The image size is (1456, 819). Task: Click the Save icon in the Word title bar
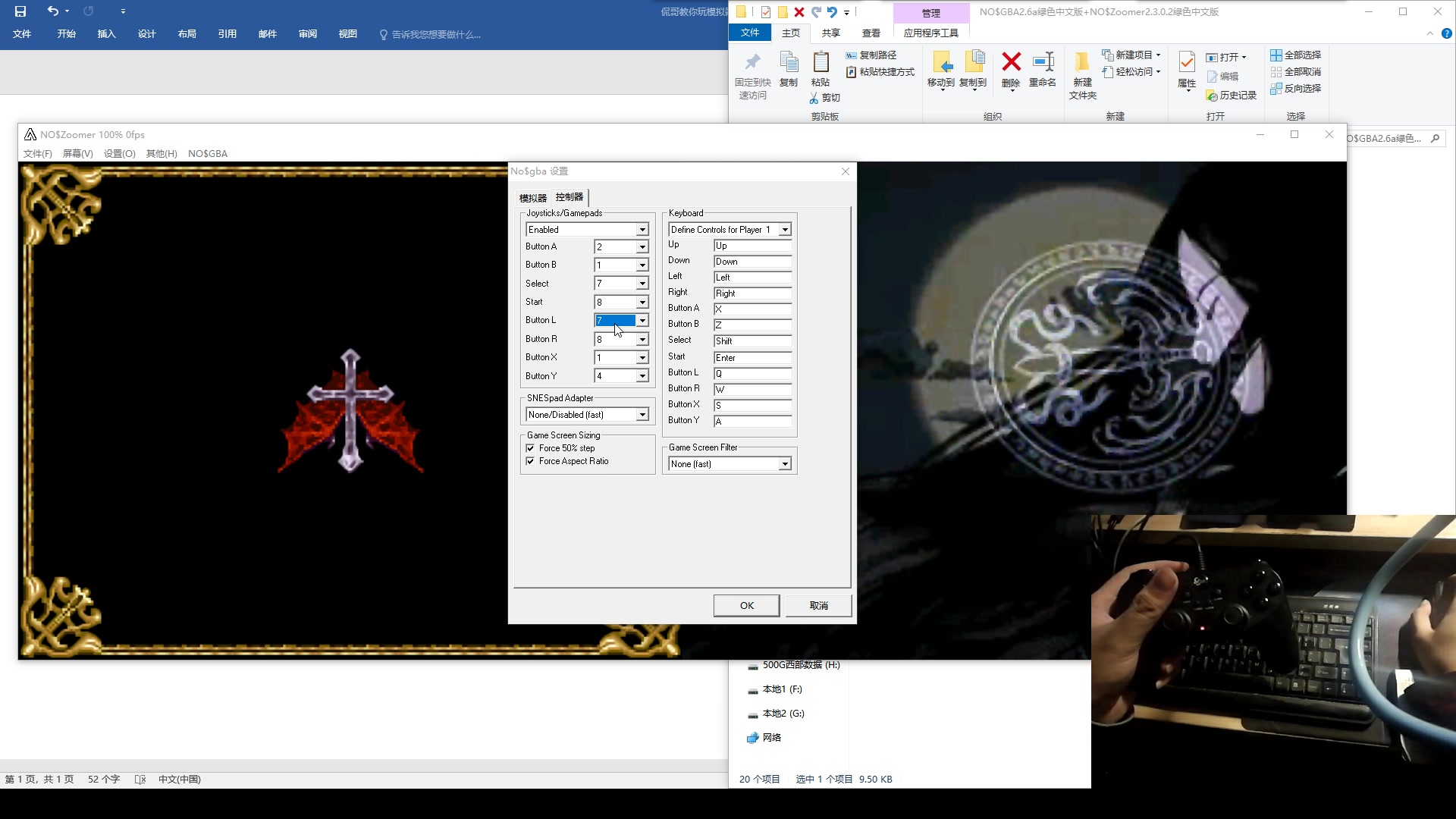coord(20,11)
